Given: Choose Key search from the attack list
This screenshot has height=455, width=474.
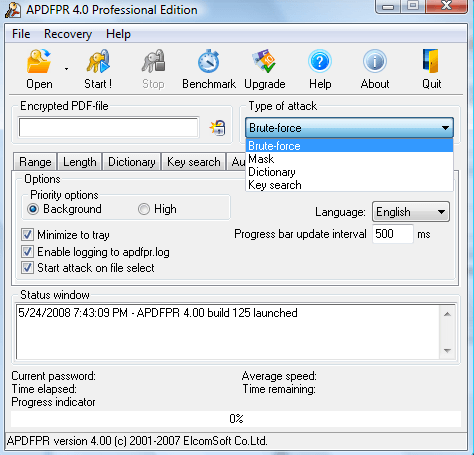Looking at the screenshot, I should (349, 185).
